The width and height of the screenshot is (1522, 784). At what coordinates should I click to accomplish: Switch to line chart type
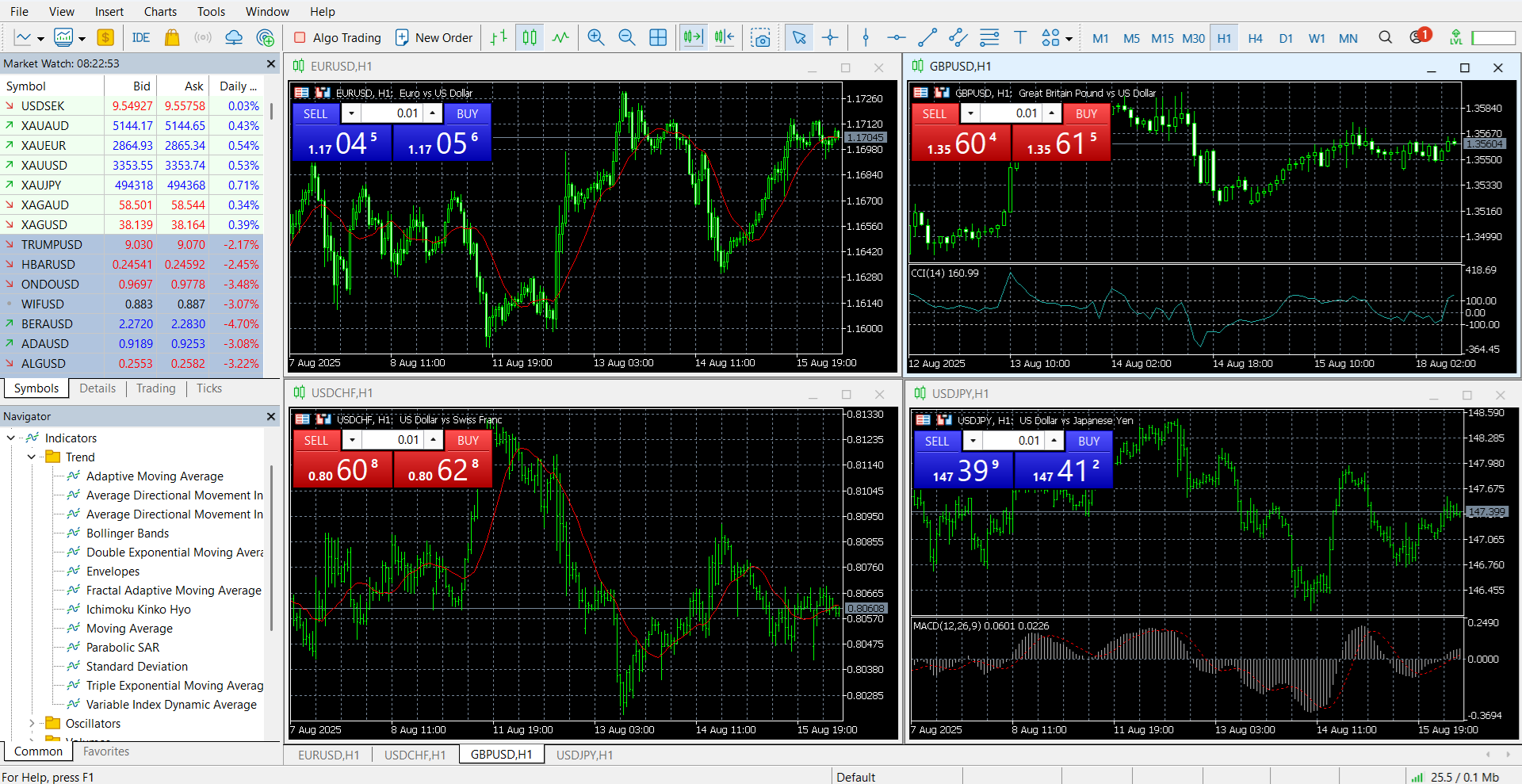click(560, 37)
